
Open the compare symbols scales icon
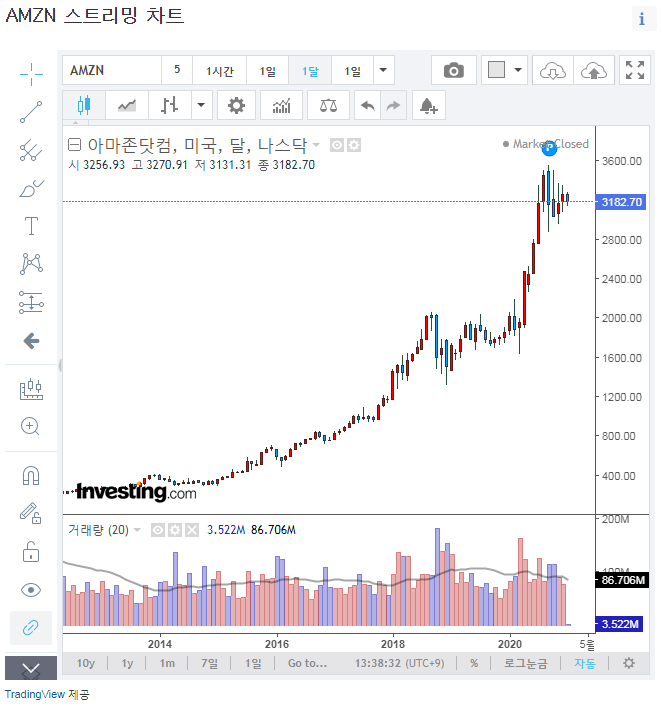(328, 105)
